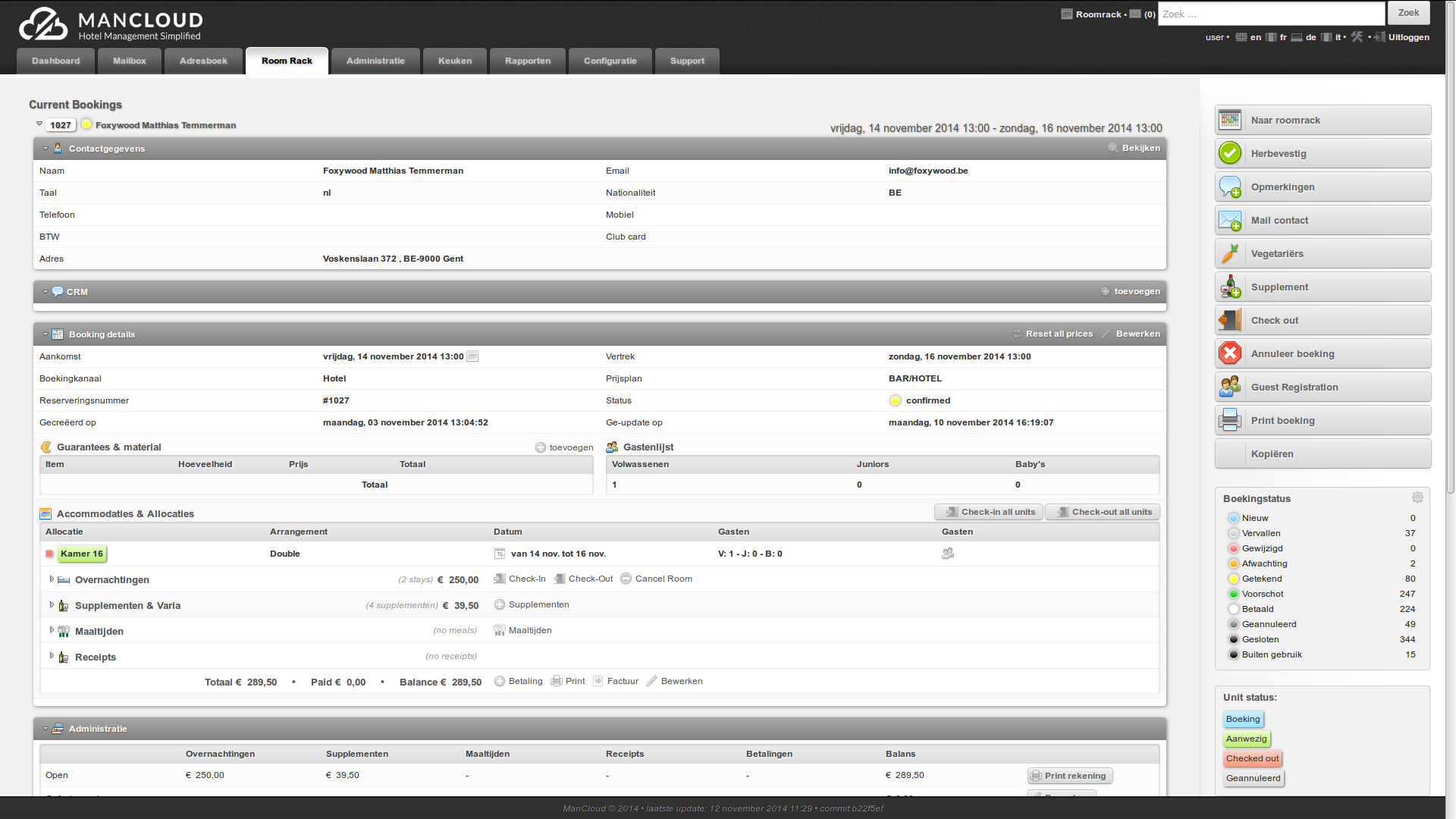Click Reset all prices
The width and height of the screenshot is (1456, 819).
[x=1053, y=334]
